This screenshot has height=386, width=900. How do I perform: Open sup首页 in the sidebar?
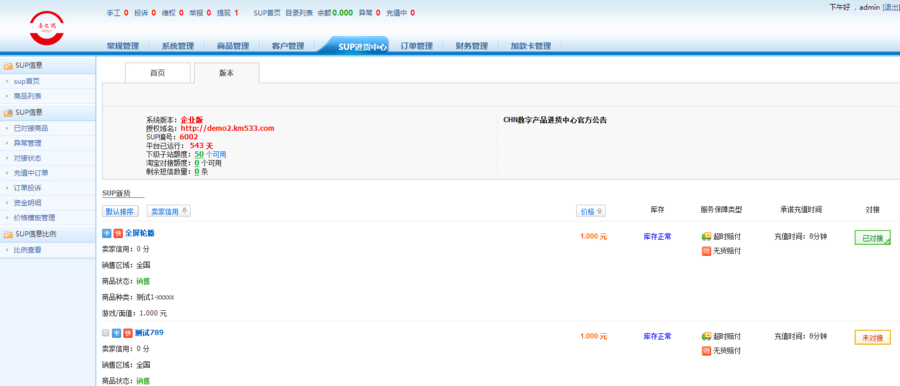pos(26,82)
